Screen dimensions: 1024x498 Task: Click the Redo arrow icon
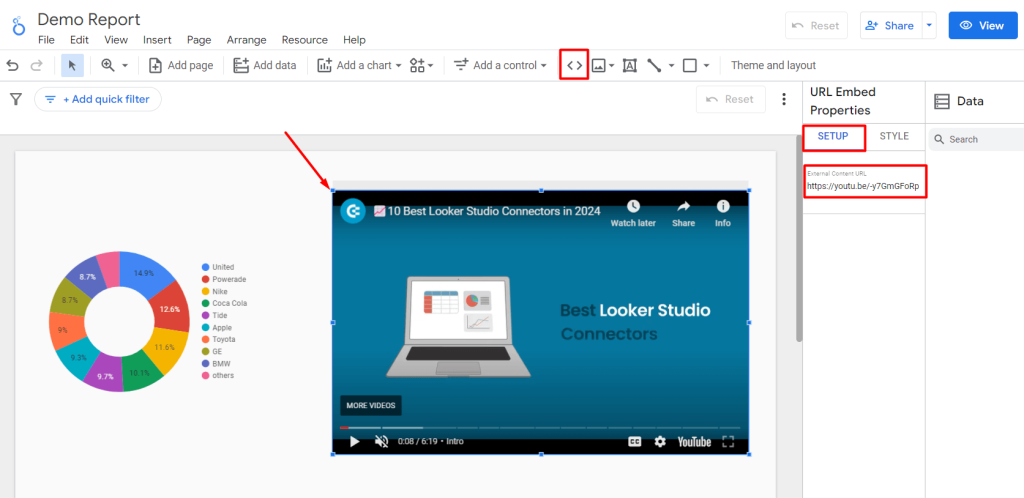coord(37,65)
